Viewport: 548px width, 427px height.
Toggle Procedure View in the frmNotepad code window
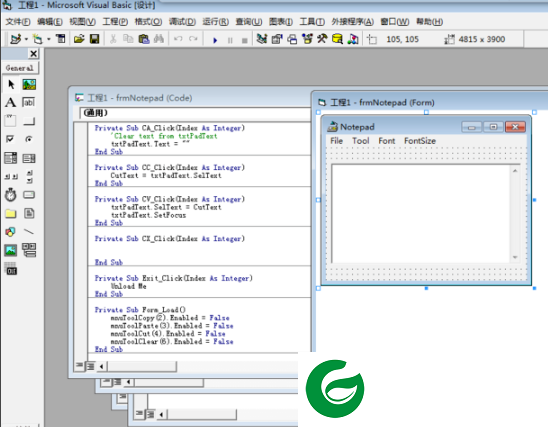[79, 366]
